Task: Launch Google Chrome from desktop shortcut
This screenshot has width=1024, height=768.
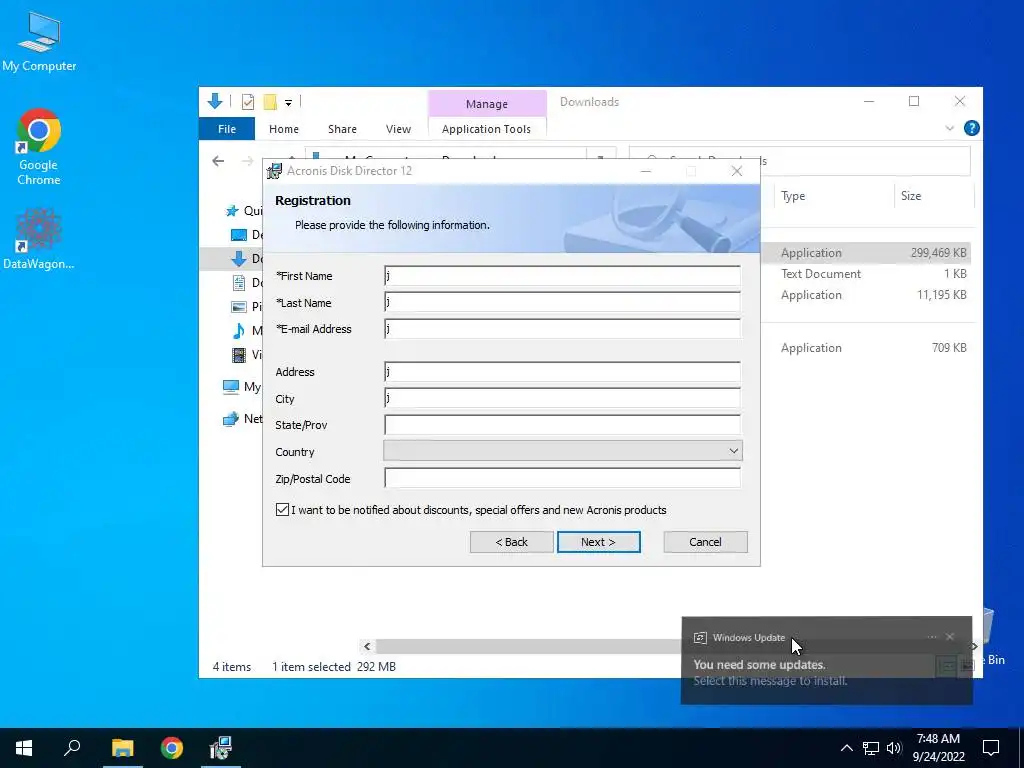Action: coord(39,146)
